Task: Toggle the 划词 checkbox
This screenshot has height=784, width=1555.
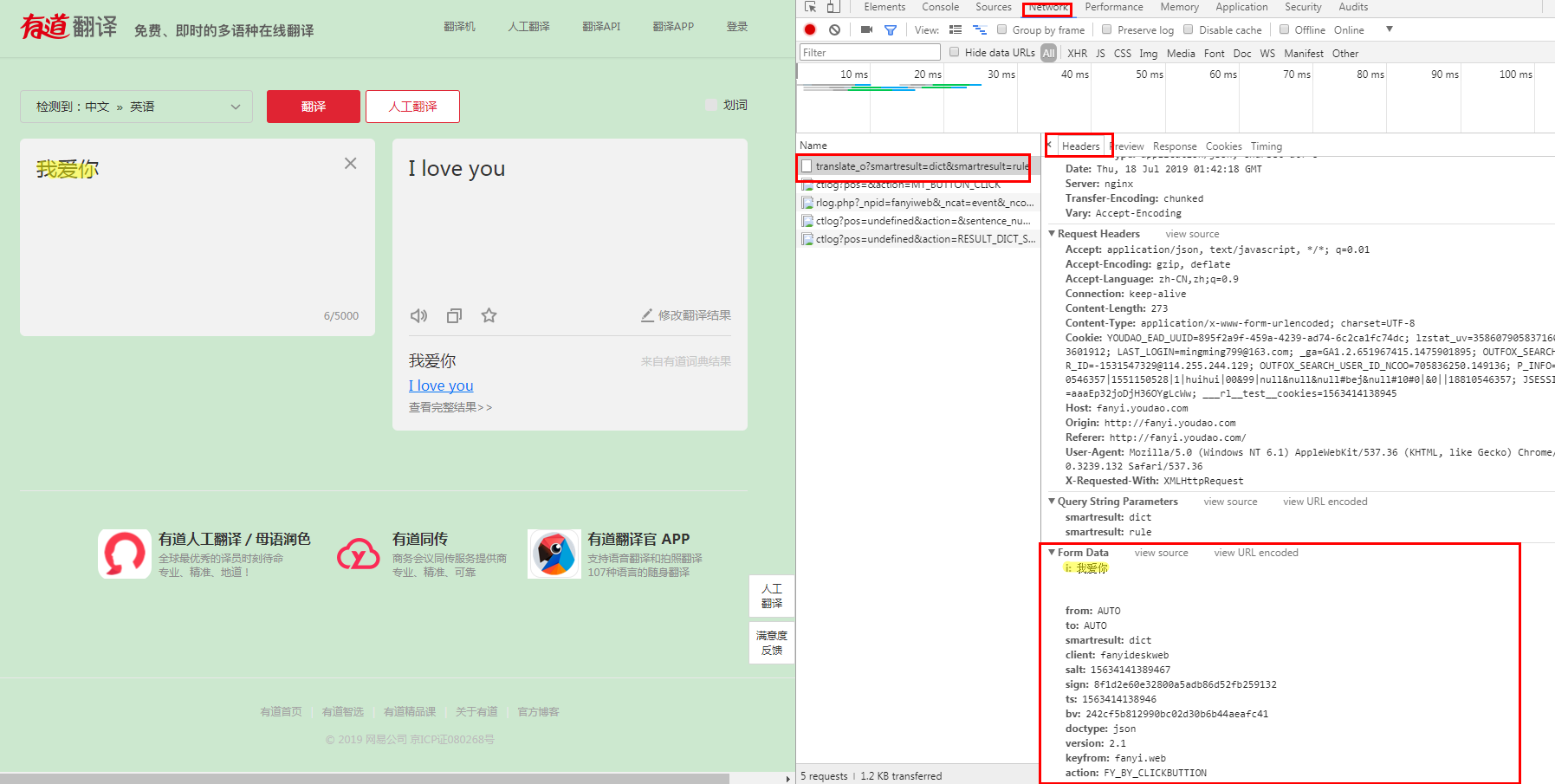Action: tap(711, 105)
